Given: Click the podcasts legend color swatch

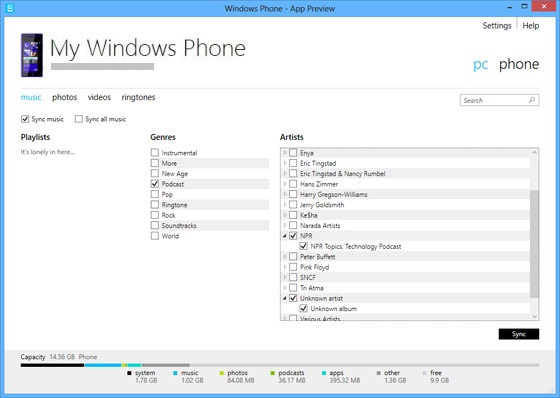Looking at the screenshot, I should coord(273,373).
